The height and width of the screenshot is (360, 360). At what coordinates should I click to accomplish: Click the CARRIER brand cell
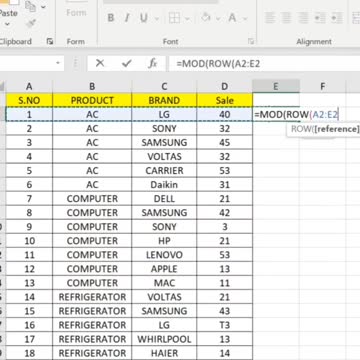[164, 170]
